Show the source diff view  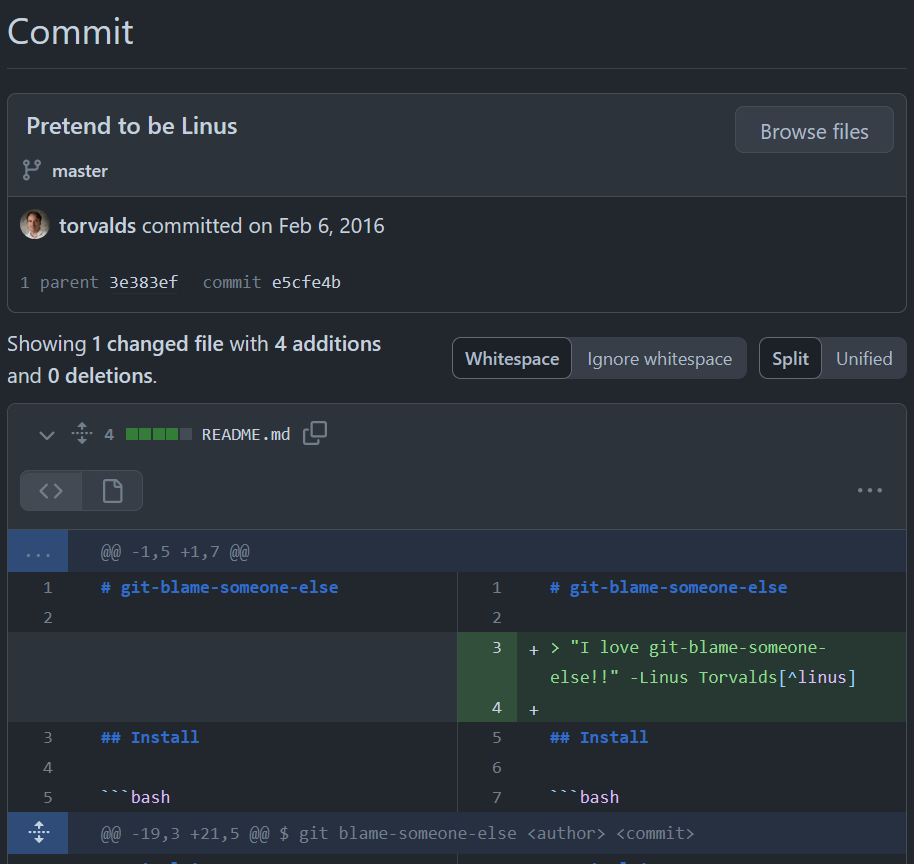tap(51, 491)
